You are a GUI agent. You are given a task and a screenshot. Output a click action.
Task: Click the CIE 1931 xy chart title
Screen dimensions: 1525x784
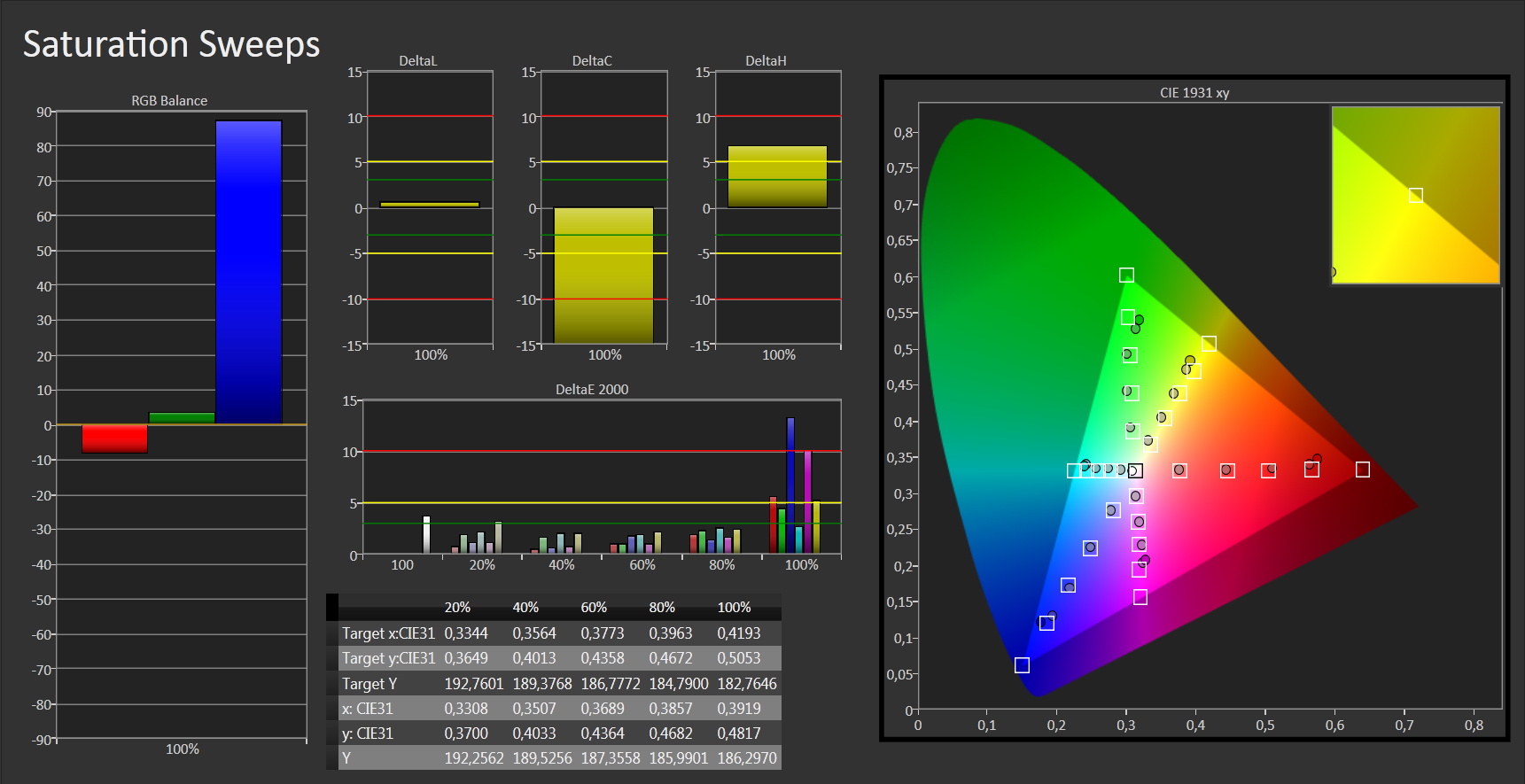click(x=1194, y=93)
